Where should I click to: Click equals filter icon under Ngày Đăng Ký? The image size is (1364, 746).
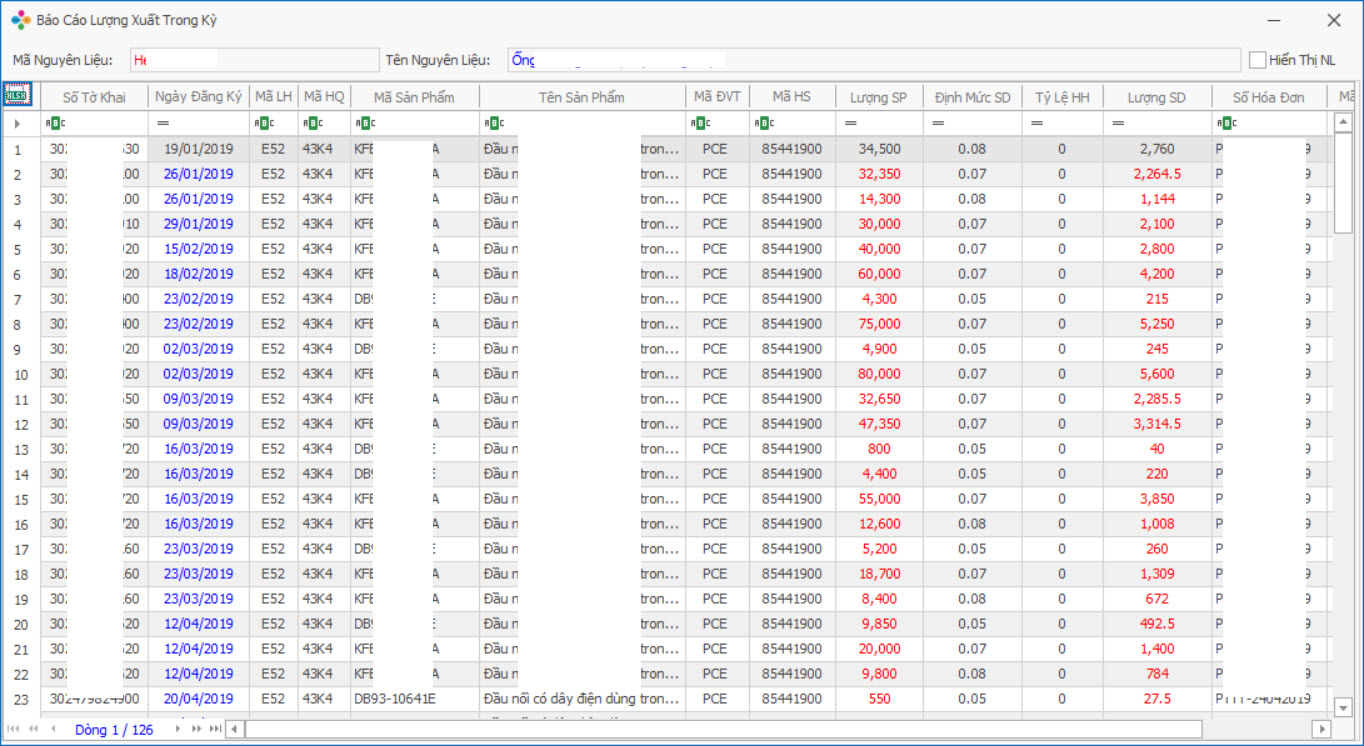163,123
